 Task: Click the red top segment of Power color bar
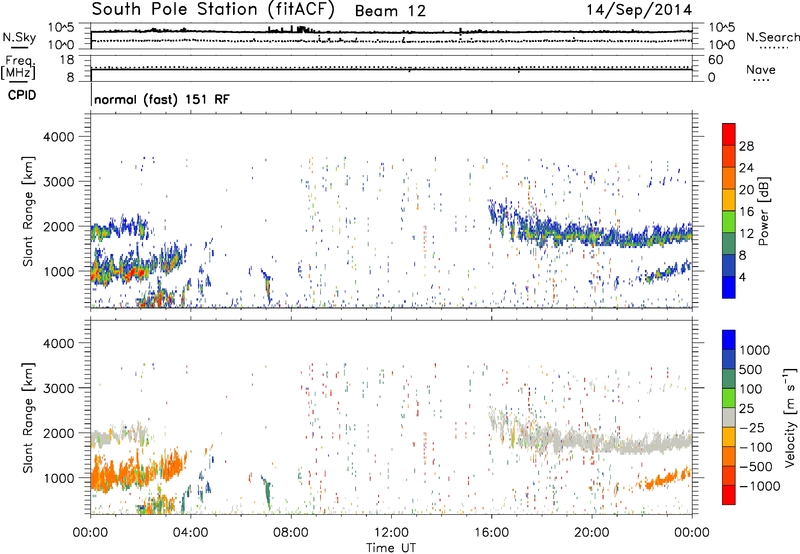729,134
